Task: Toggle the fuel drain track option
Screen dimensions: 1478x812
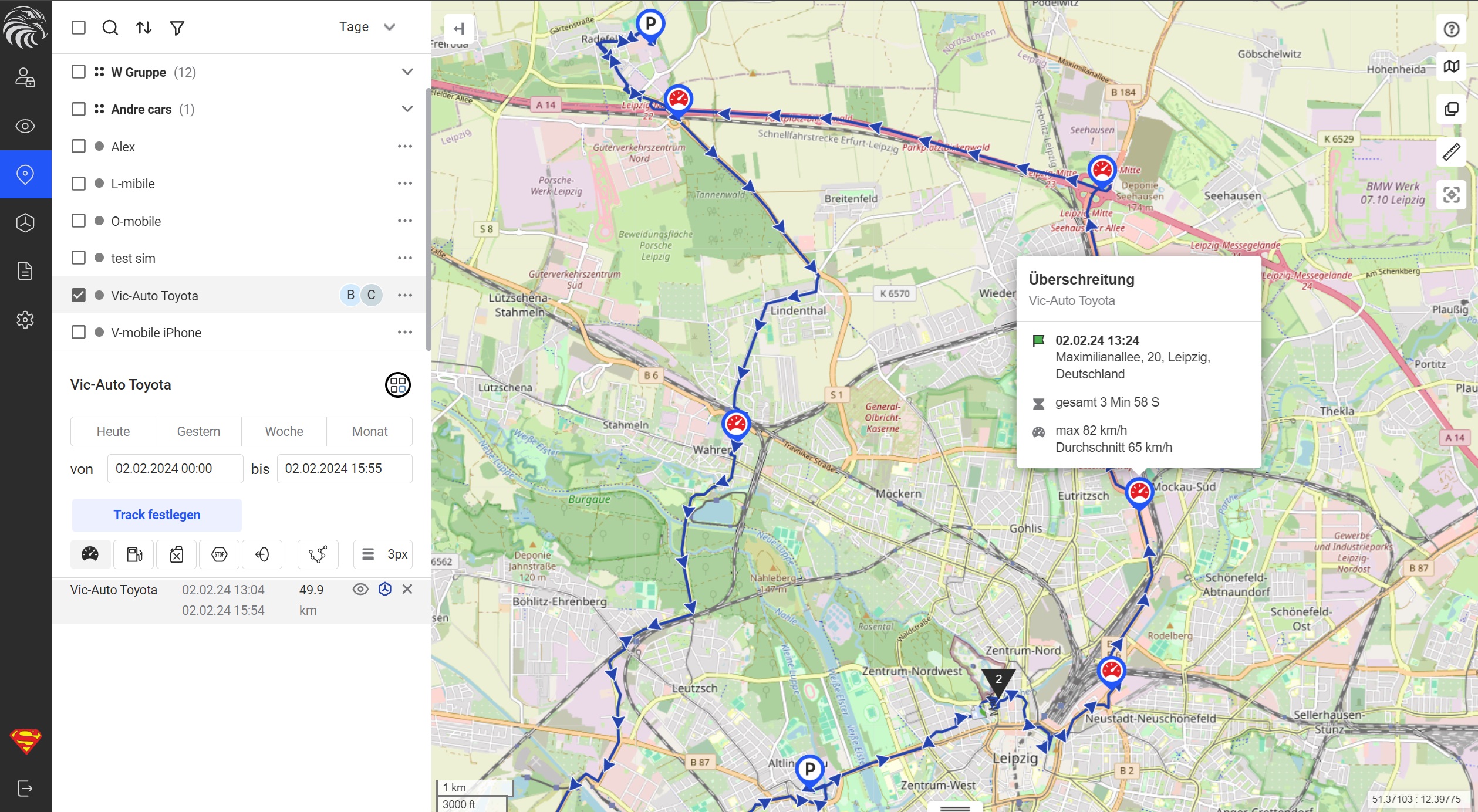Action: tap(177, 554)
